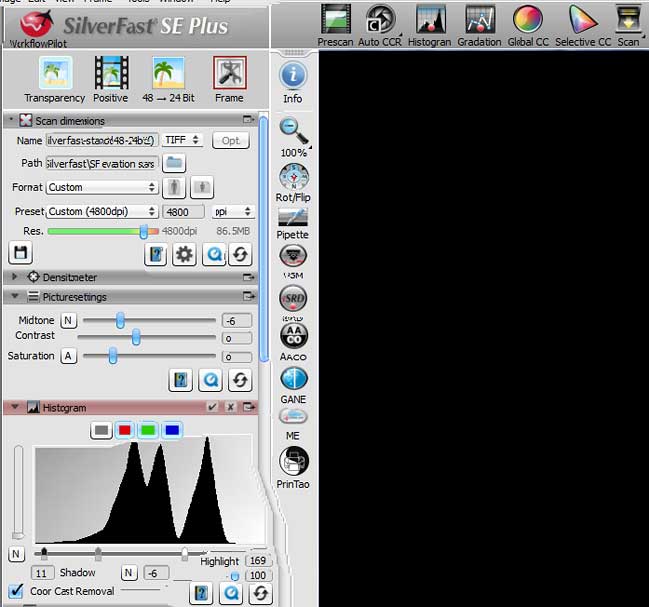Click the Res. resolution slider handle
This screenshot has width=649, height=607.
point(143,231)
